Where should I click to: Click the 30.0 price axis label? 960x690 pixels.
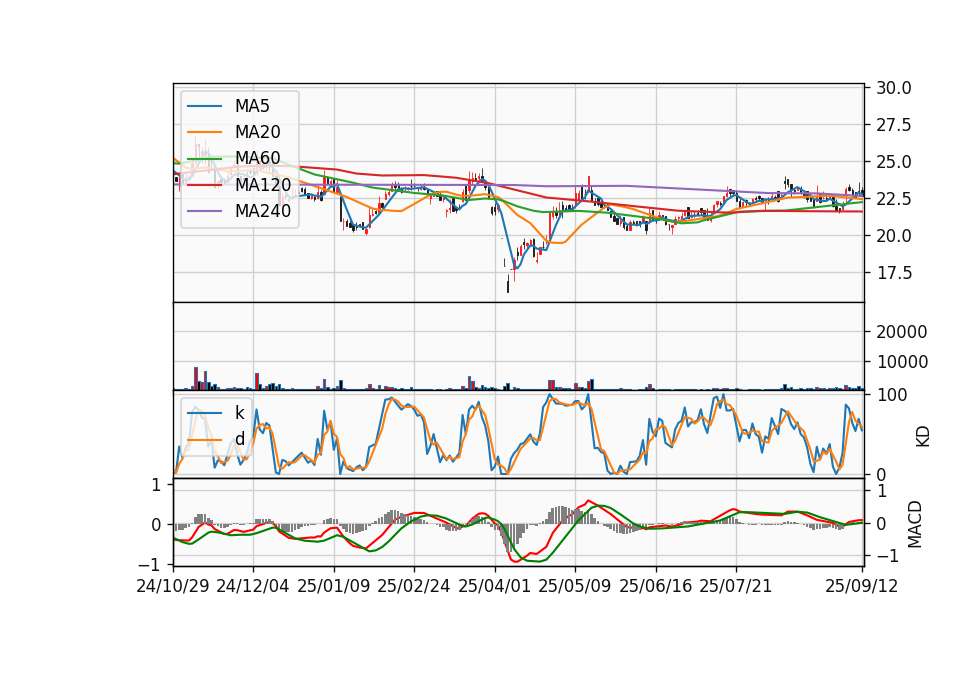click(894, 88)
